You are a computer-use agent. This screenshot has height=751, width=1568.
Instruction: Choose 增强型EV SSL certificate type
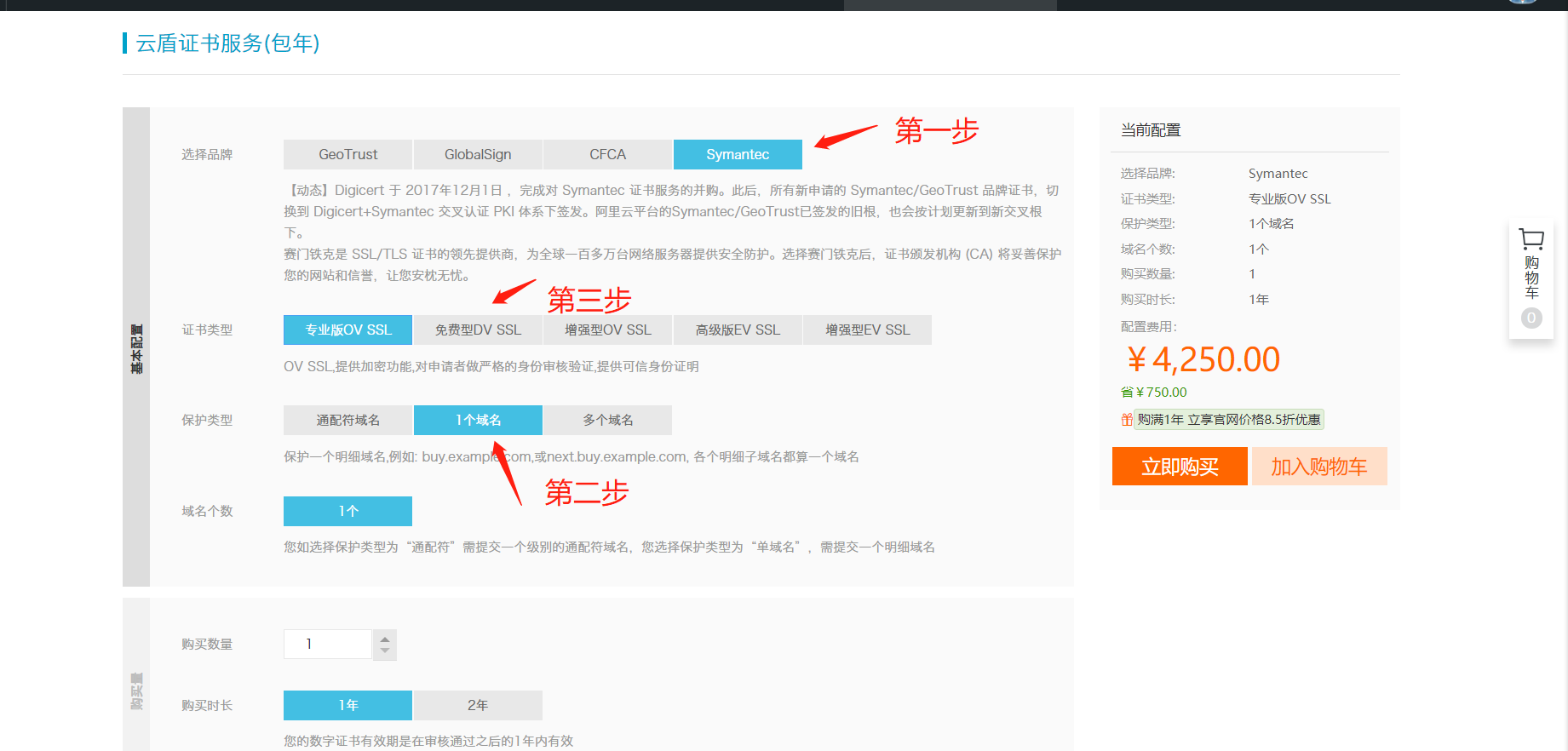(x=867, y=330)
